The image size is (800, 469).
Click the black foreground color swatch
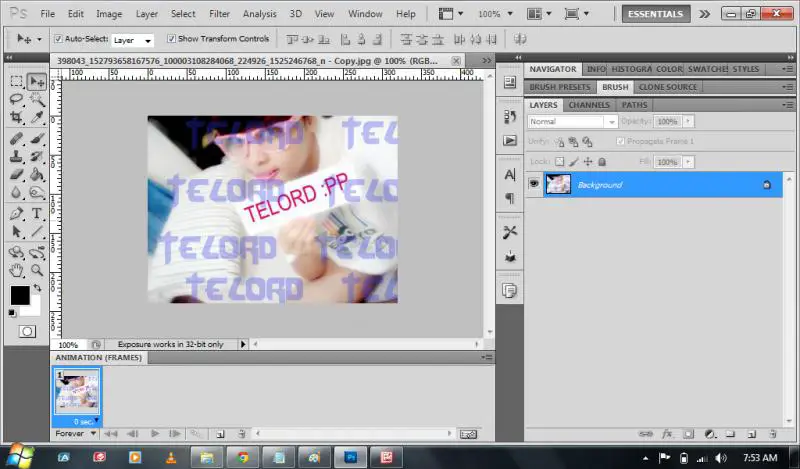[20, 295]
